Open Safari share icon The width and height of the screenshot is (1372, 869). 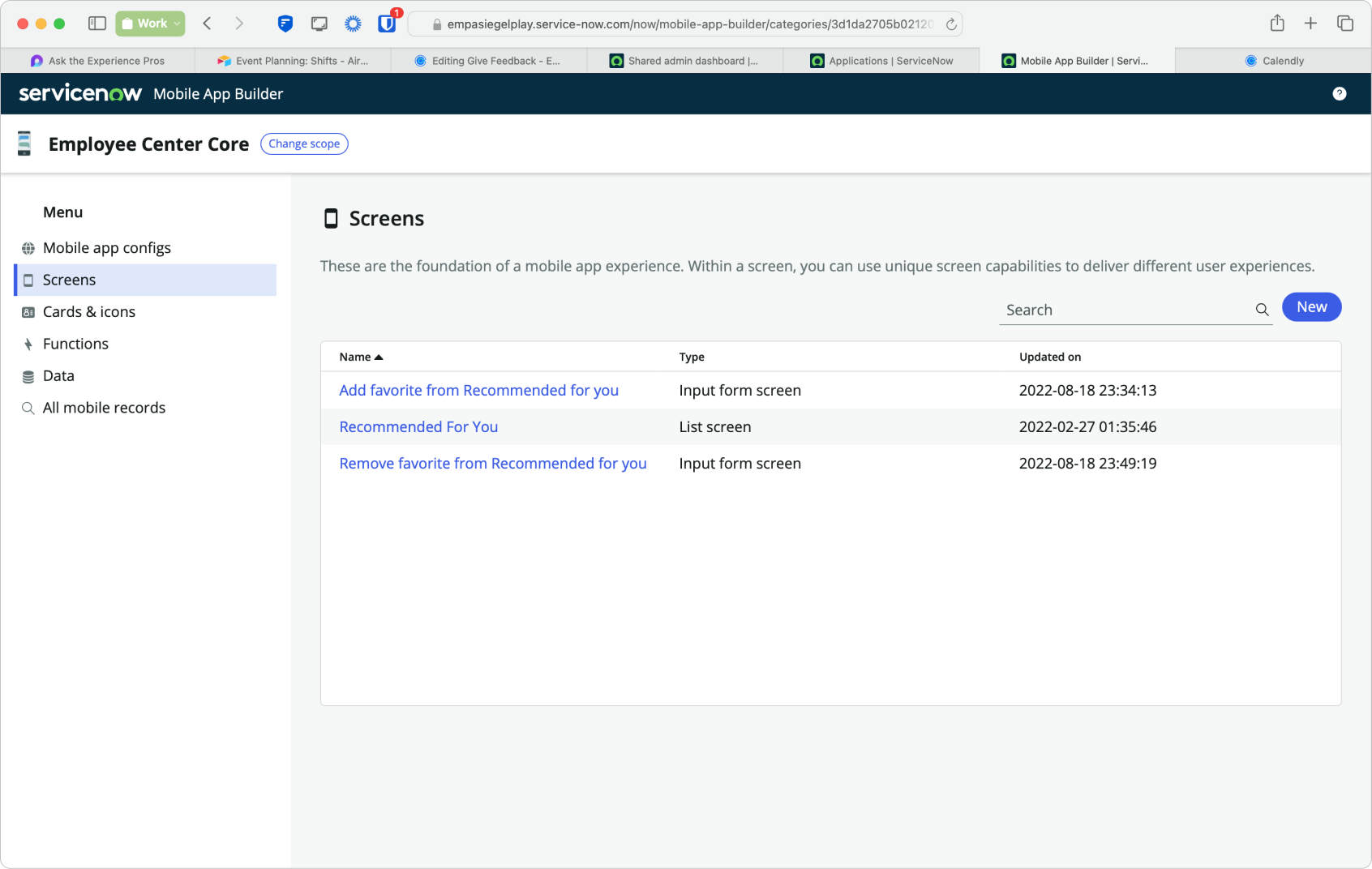pyautogui.click(x=1277, y=23)
